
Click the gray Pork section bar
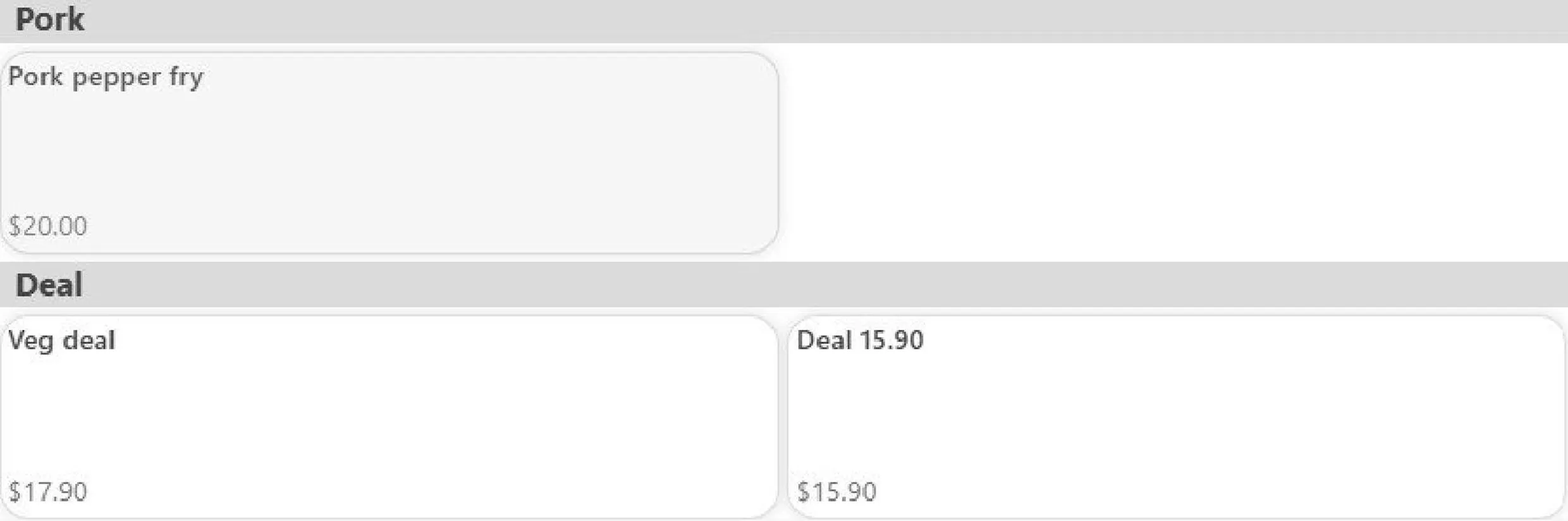(x=784, y=21)
